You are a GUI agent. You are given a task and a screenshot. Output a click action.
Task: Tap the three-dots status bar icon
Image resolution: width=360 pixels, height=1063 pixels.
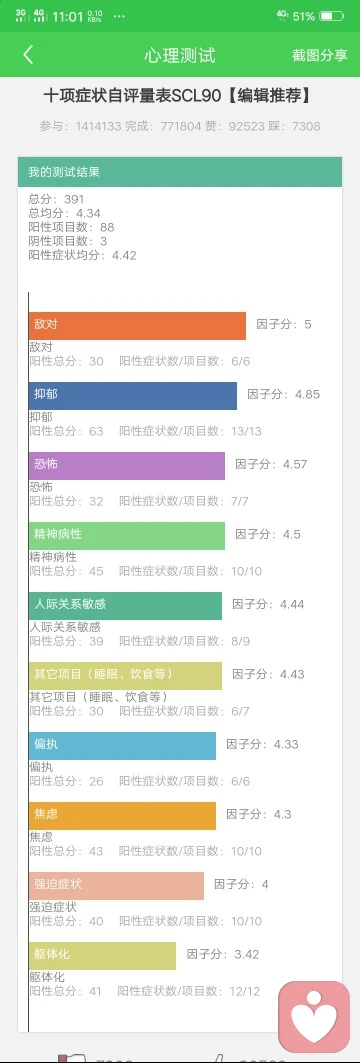pyautogui.click(x=119, y=16)
